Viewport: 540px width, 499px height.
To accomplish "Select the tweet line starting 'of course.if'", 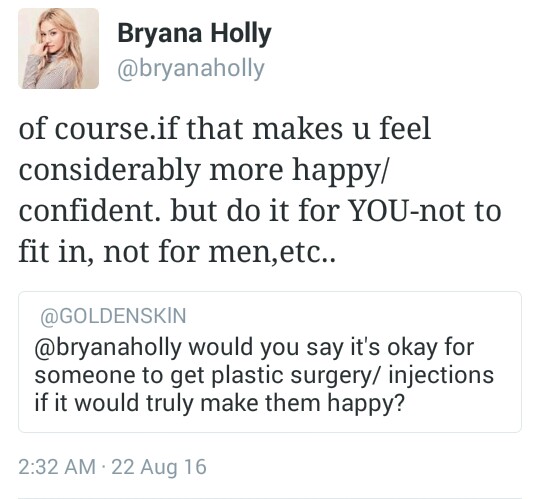I will tap(225, 128).
